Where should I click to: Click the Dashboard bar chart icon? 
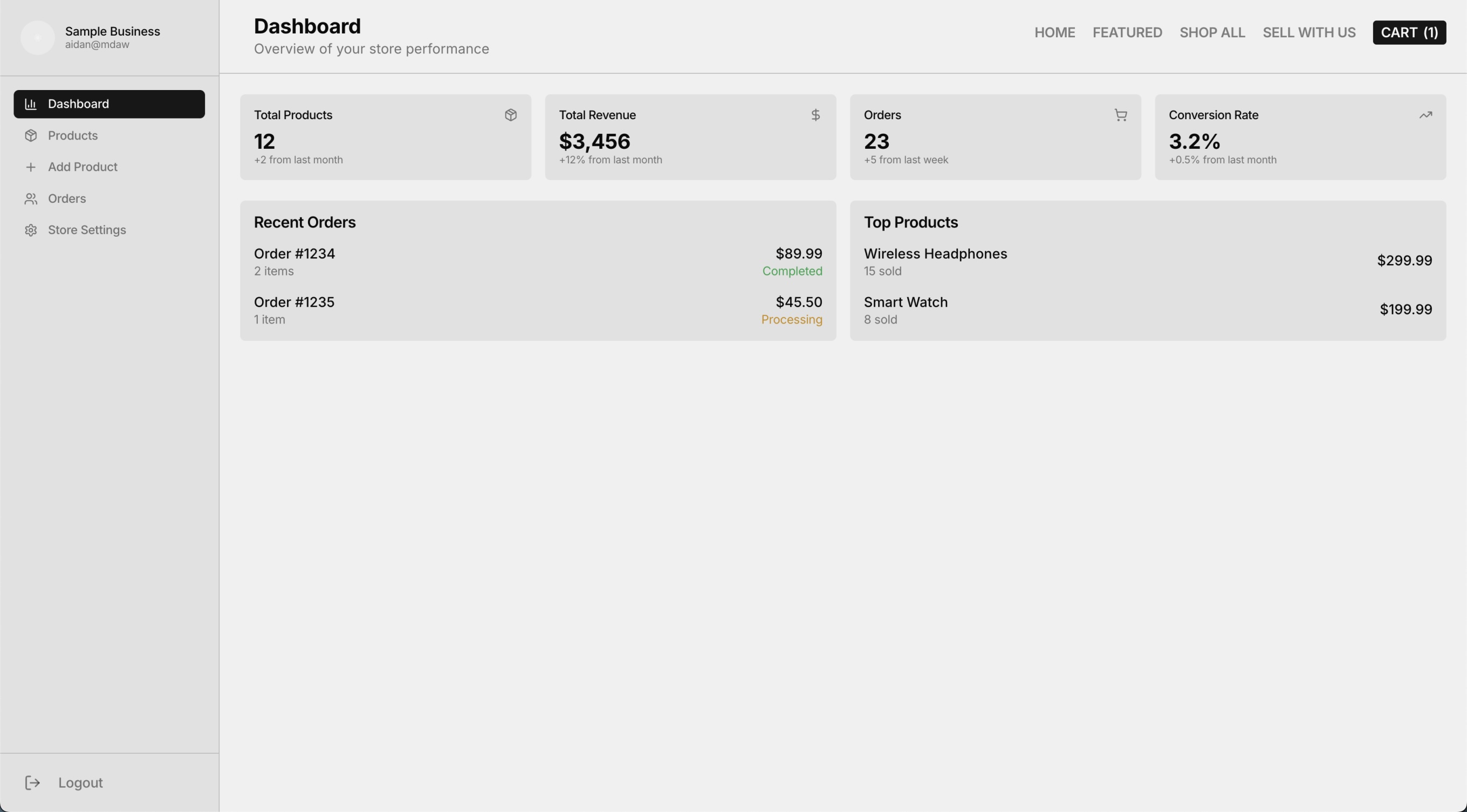click(x=31, y=104)
